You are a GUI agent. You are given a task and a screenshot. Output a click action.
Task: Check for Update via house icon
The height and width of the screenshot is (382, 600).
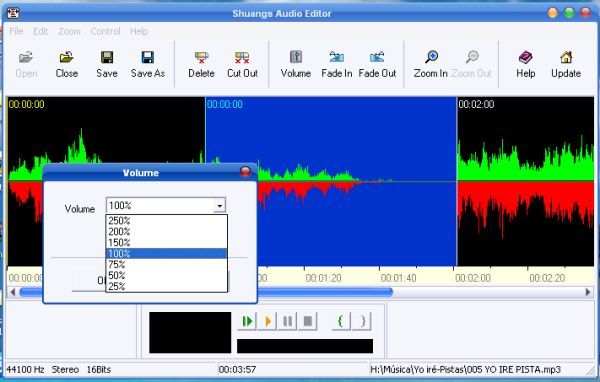pyautogui.click(x=566, y=64)
